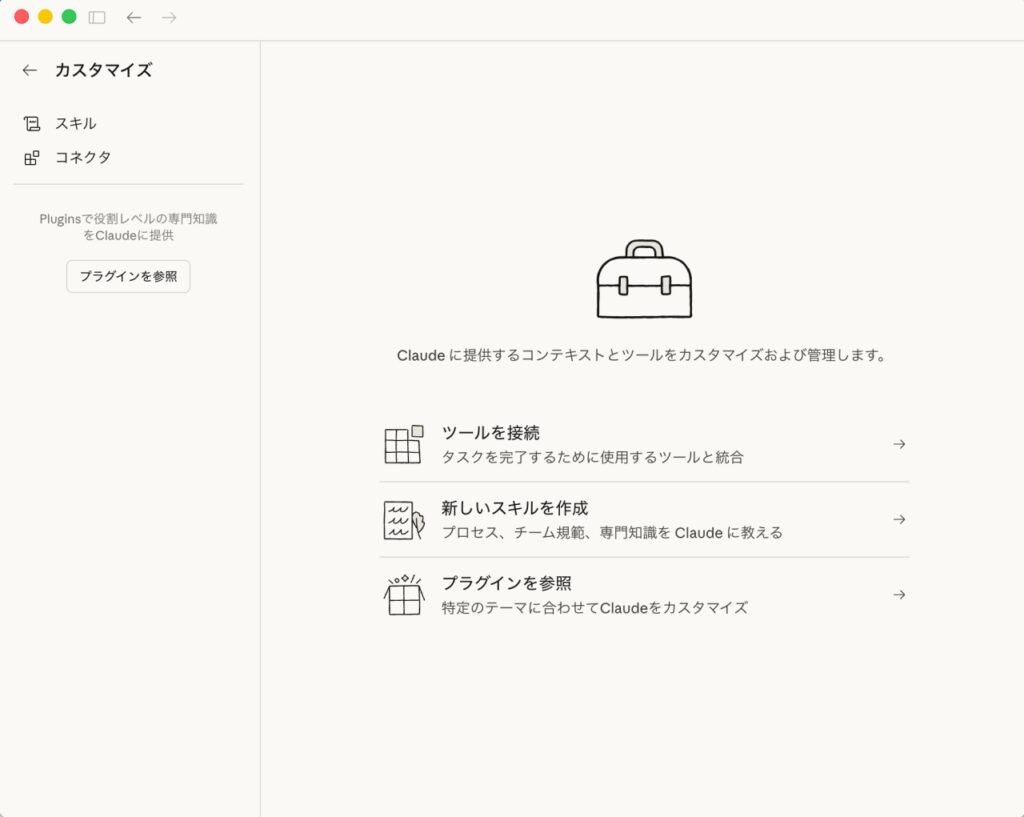Click the document icon beside 新しいスキルを作成
This screenshot has width=1024, height=817.
pyautogui.click(x=403, y=520)
